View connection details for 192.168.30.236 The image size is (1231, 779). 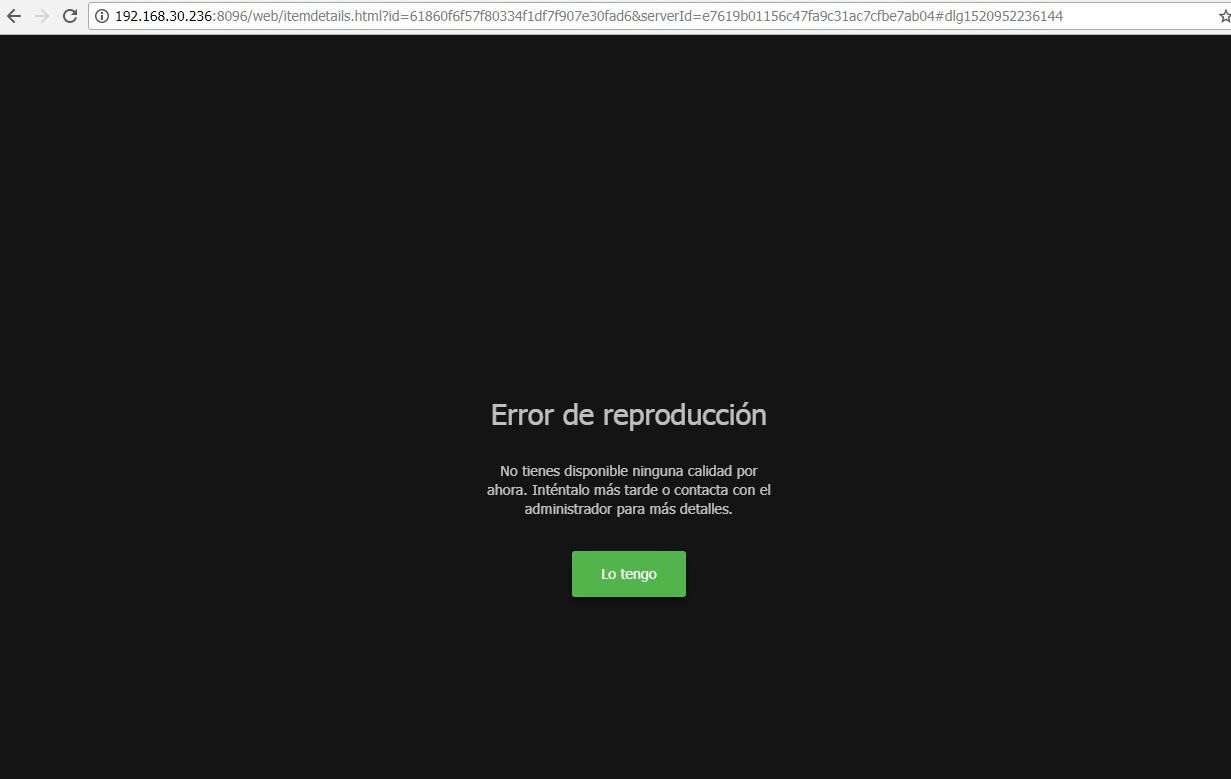100,16
